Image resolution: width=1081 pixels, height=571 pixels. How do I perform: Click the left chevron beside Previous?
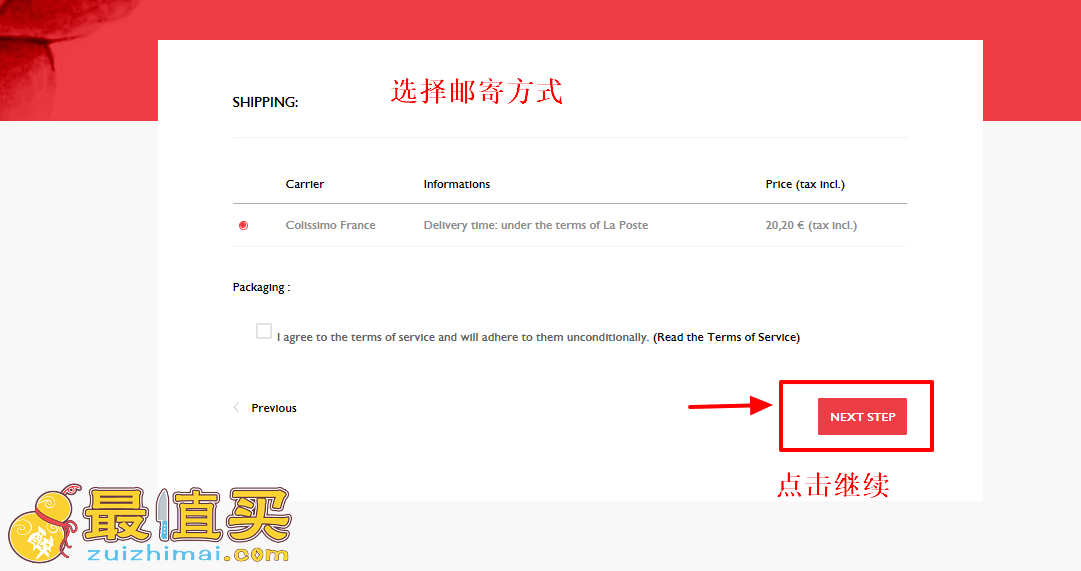click(x=236, y=408)
